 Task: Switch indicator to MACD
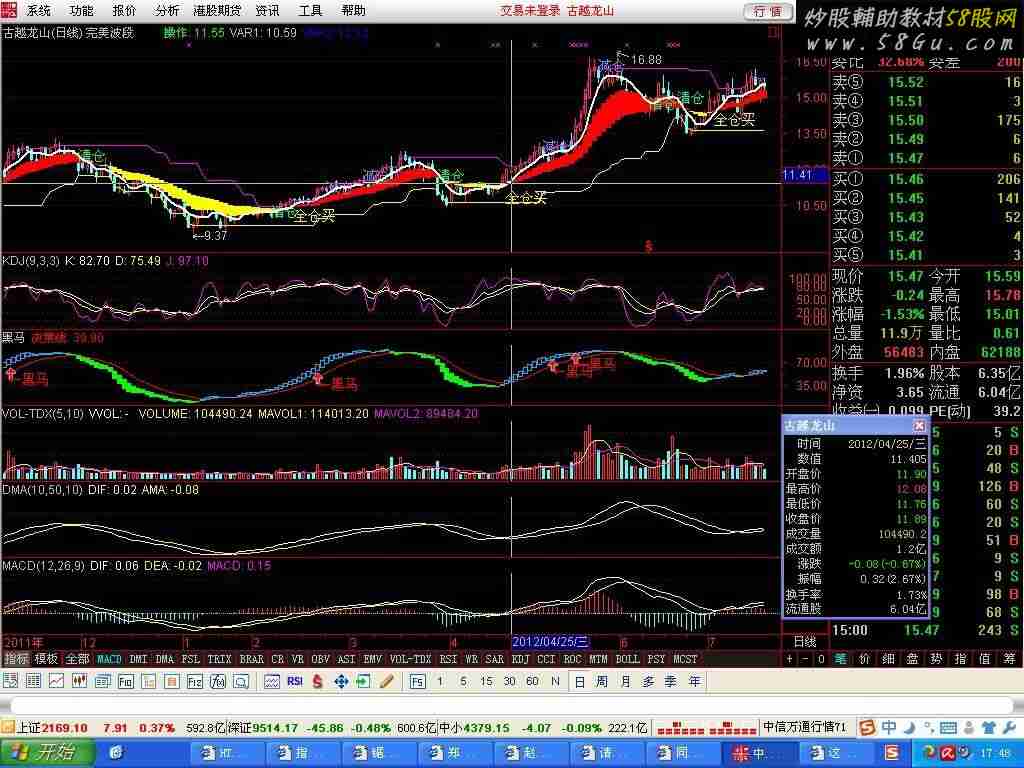(109, 659)
